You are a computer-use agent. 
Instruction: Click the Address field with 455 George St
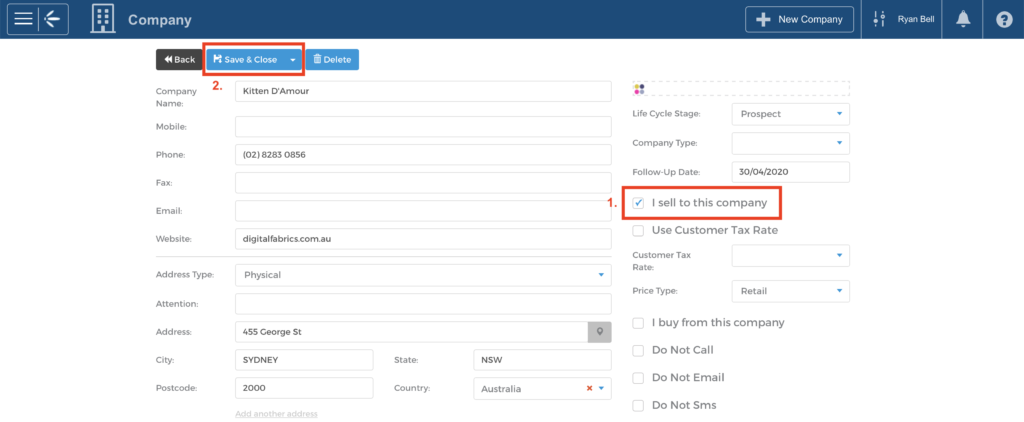411,332
